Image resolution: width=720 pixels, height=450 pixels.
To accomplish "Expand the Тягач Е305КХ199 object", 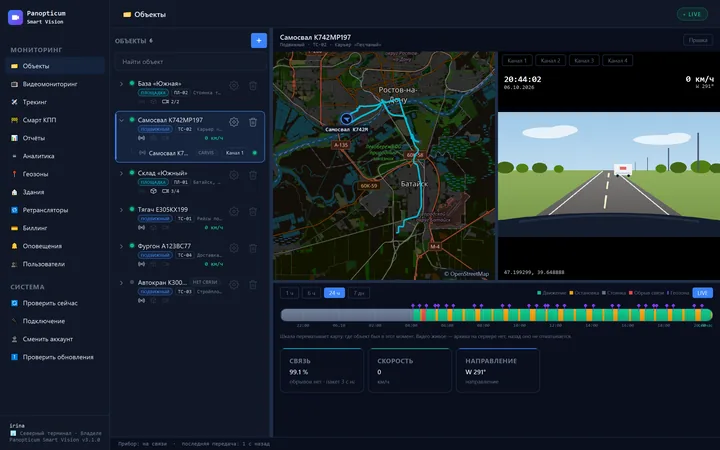I will (121, 209).
